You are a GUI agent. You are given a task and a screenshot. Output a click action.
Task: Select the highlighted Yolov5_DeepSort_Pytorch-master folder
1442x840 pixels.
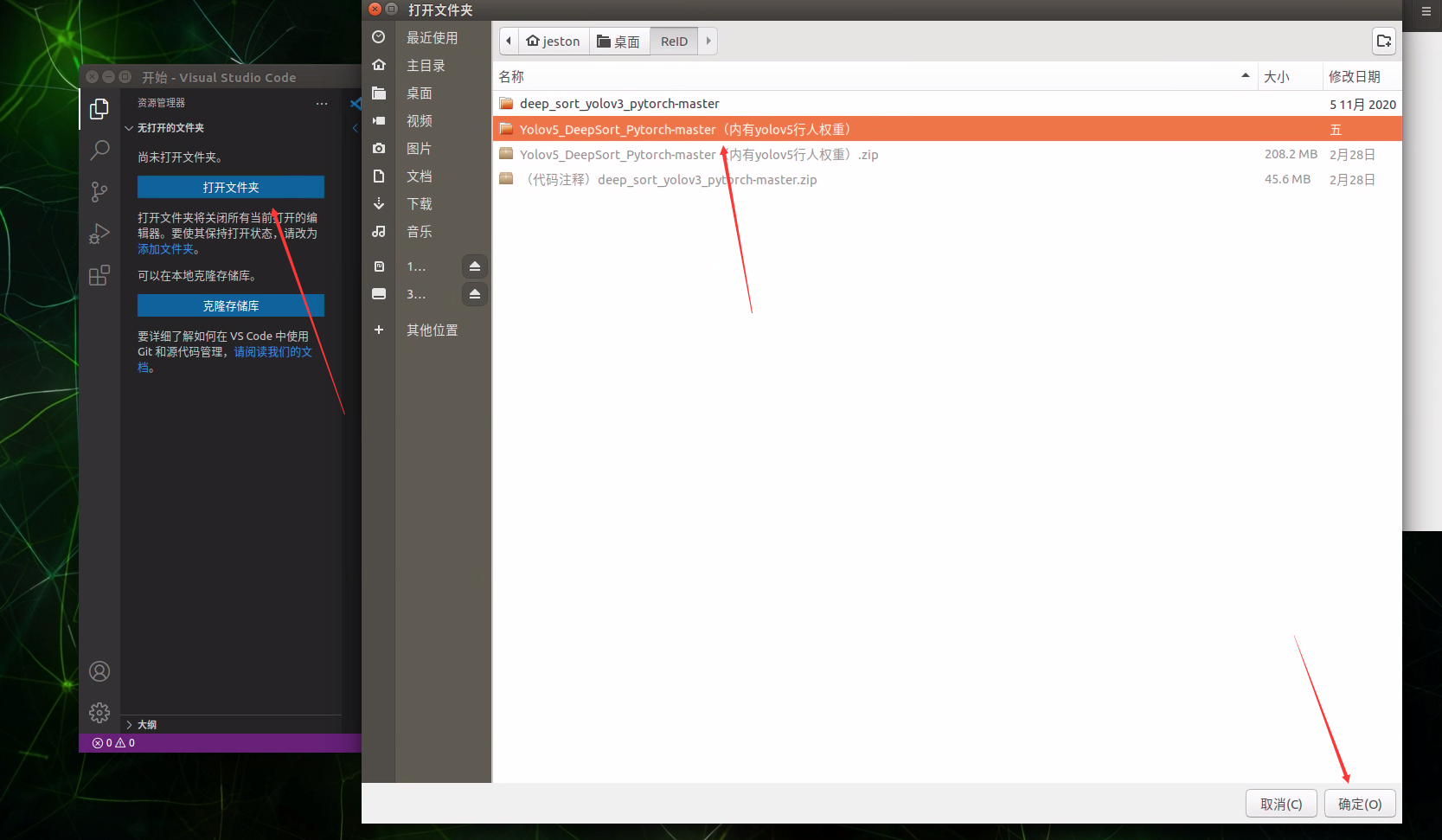point(947,129)
